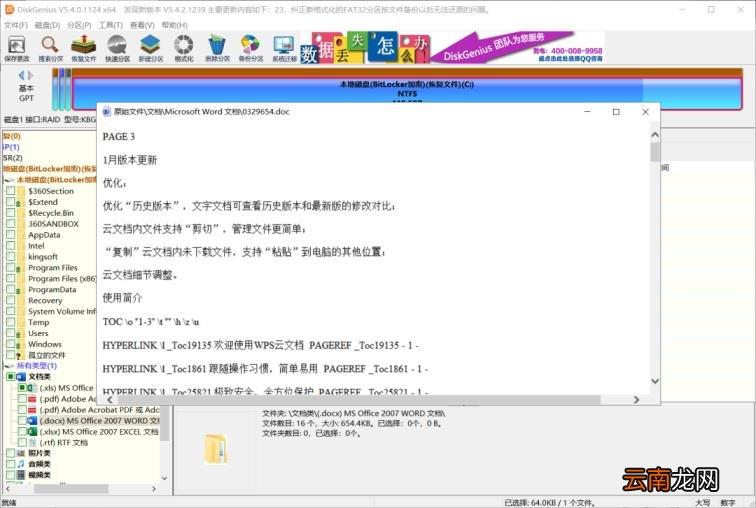Collapse the 所有类型(1) tree node
Viewport: 756px width, 508px height.
pyautogui.click(x=10, y=366)
